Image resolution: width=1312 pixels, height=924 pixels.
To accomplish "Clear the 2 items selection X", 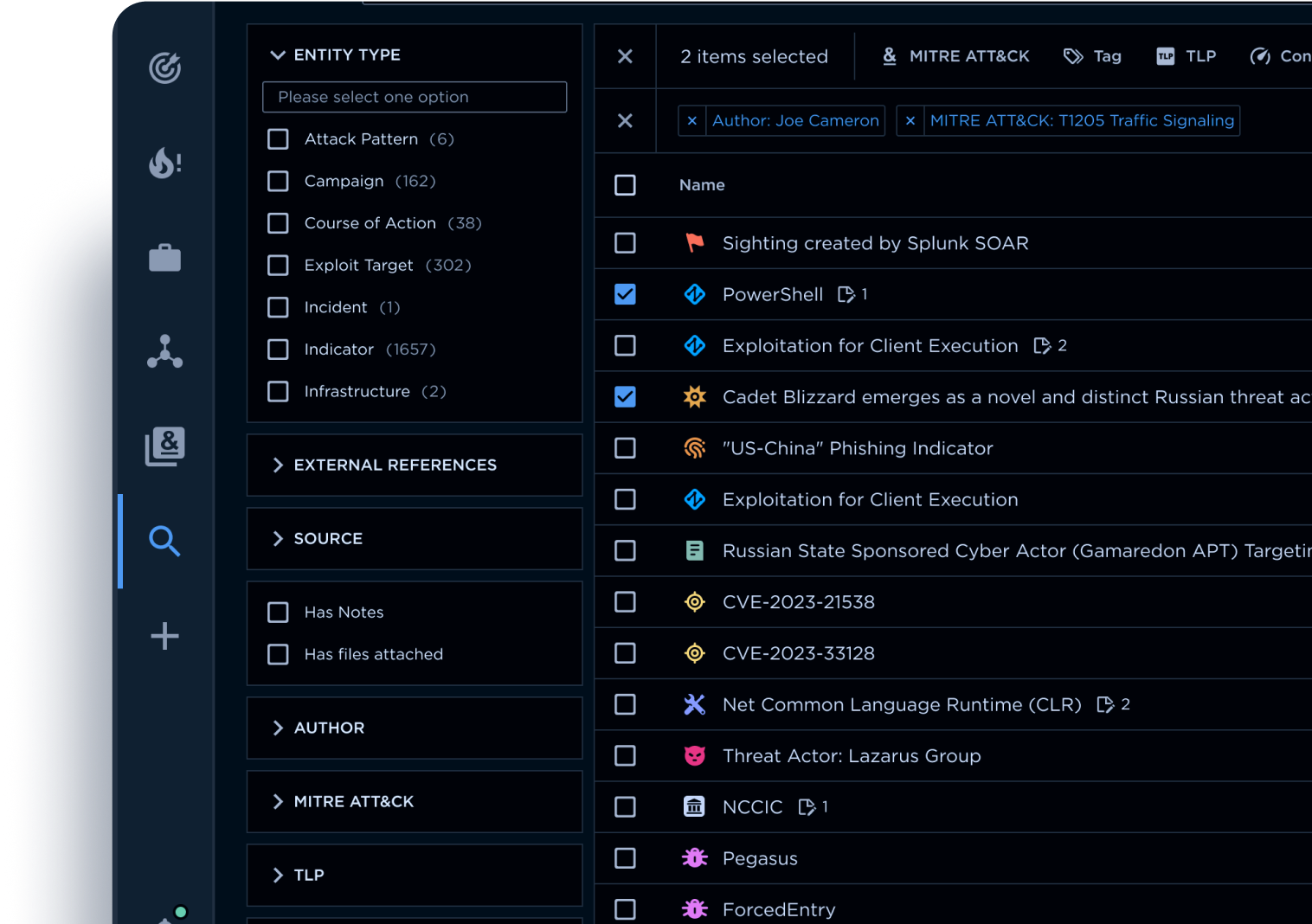I will click(x=625, y=56).
